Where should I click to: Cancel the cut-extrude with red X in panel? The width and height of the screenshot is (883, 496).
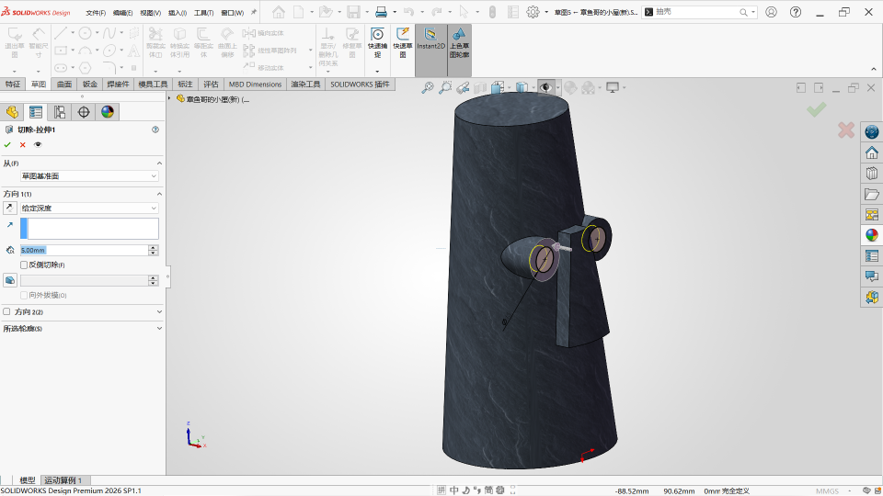23,145
